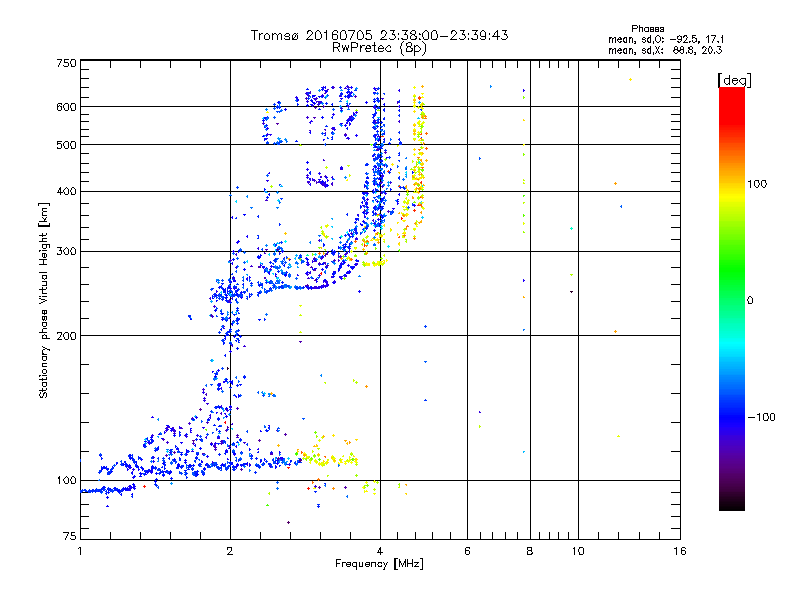Click the colorbar '-100' tick label
This screenshot has width=800, height=600.
point(761,417)
